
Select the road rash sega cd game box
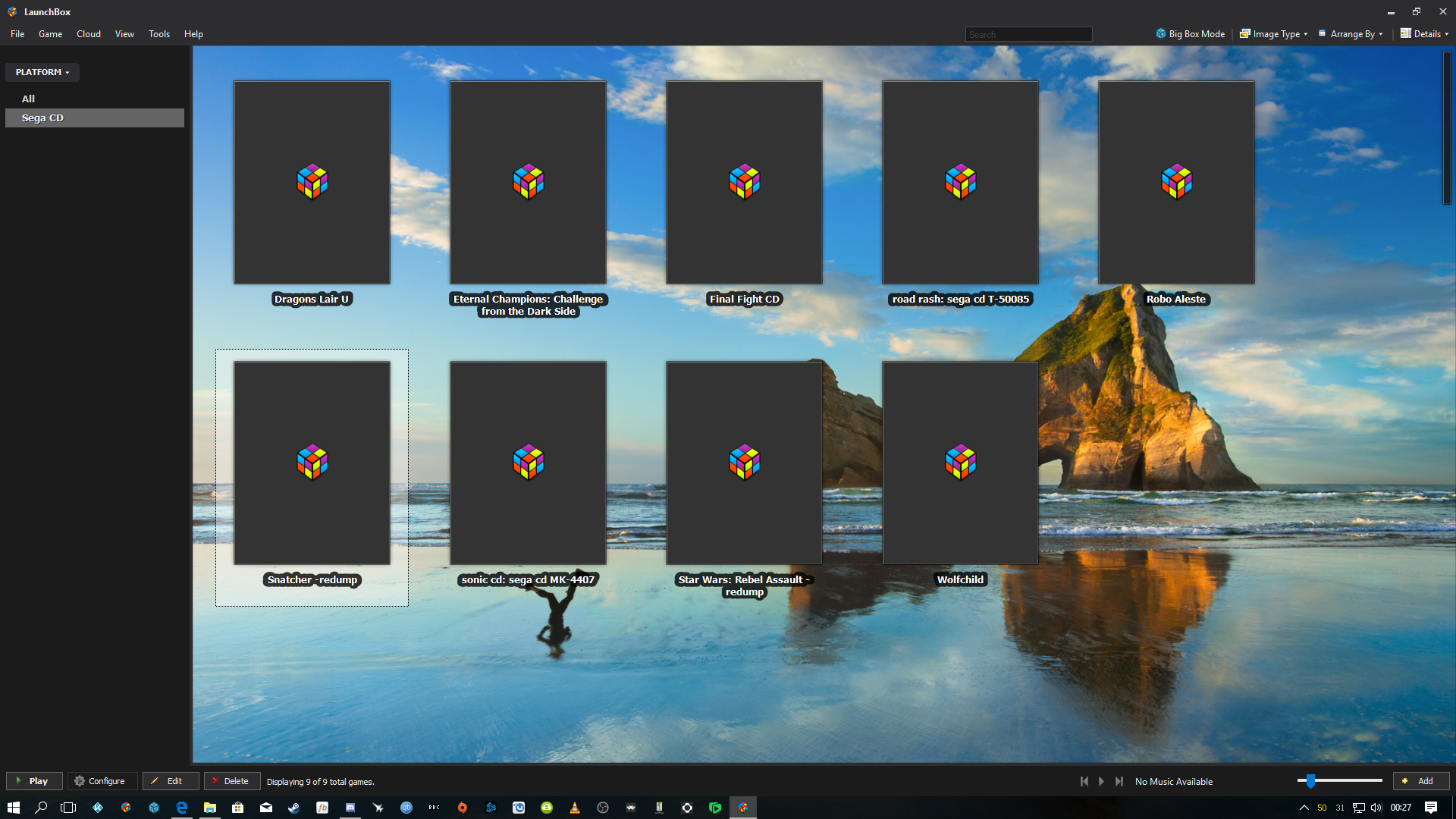(960, 183)
